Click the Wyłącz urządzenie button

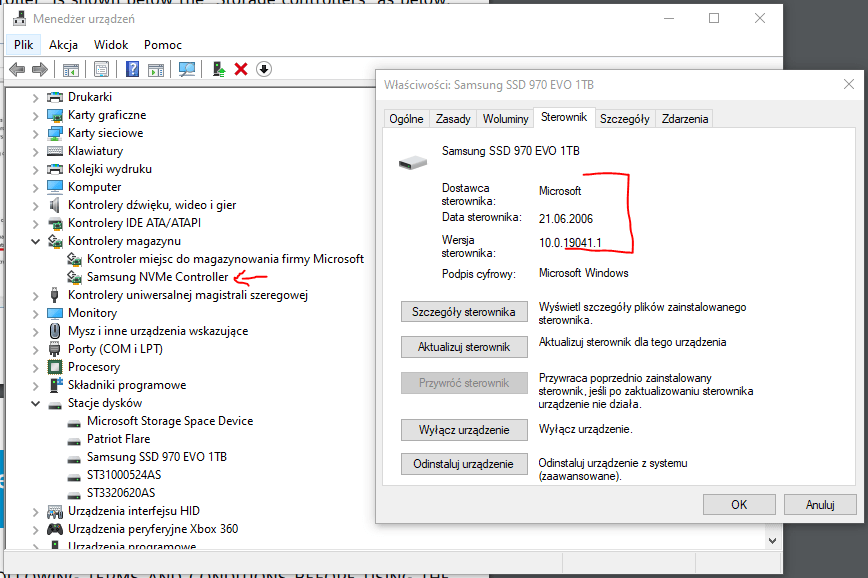464,430
